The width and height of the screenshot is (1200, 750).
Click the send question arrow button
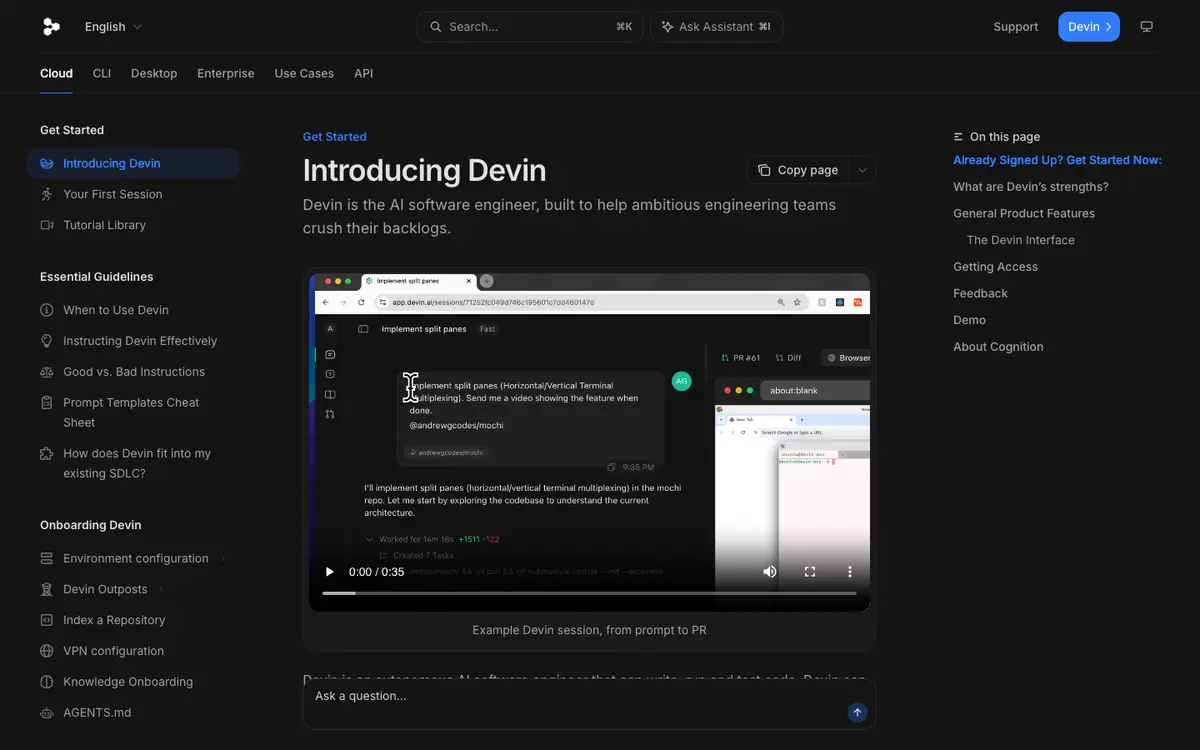(x=857, y=713)
